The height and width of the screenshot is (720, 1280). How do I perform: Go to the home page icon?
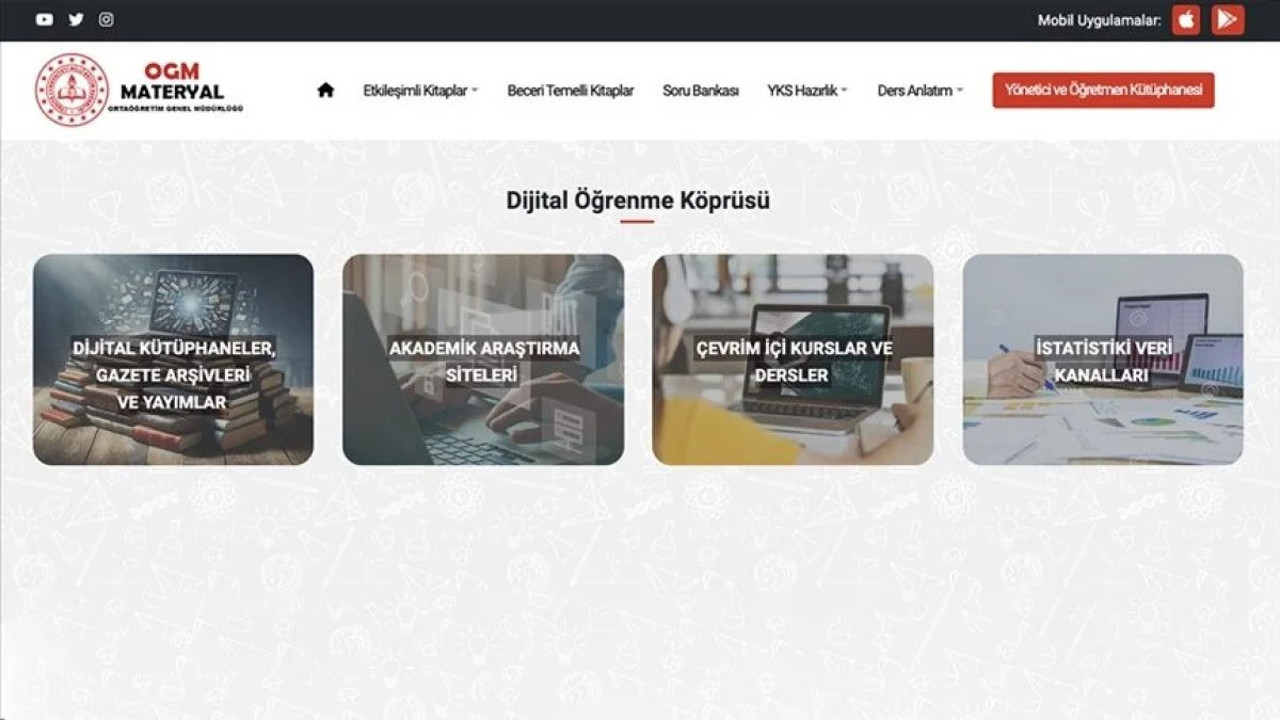coord(325,90)
